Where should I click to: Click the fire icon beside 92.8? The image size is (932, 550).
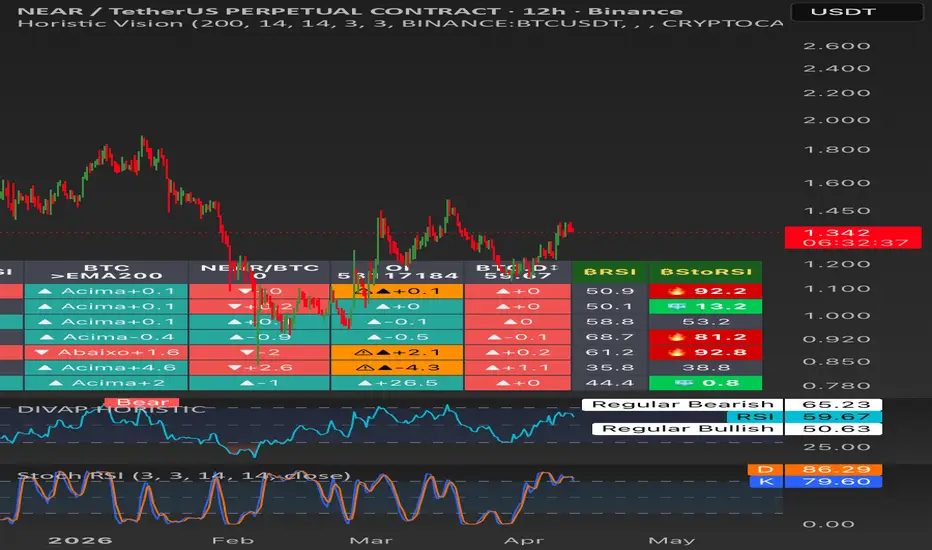[x=677, y=353]
